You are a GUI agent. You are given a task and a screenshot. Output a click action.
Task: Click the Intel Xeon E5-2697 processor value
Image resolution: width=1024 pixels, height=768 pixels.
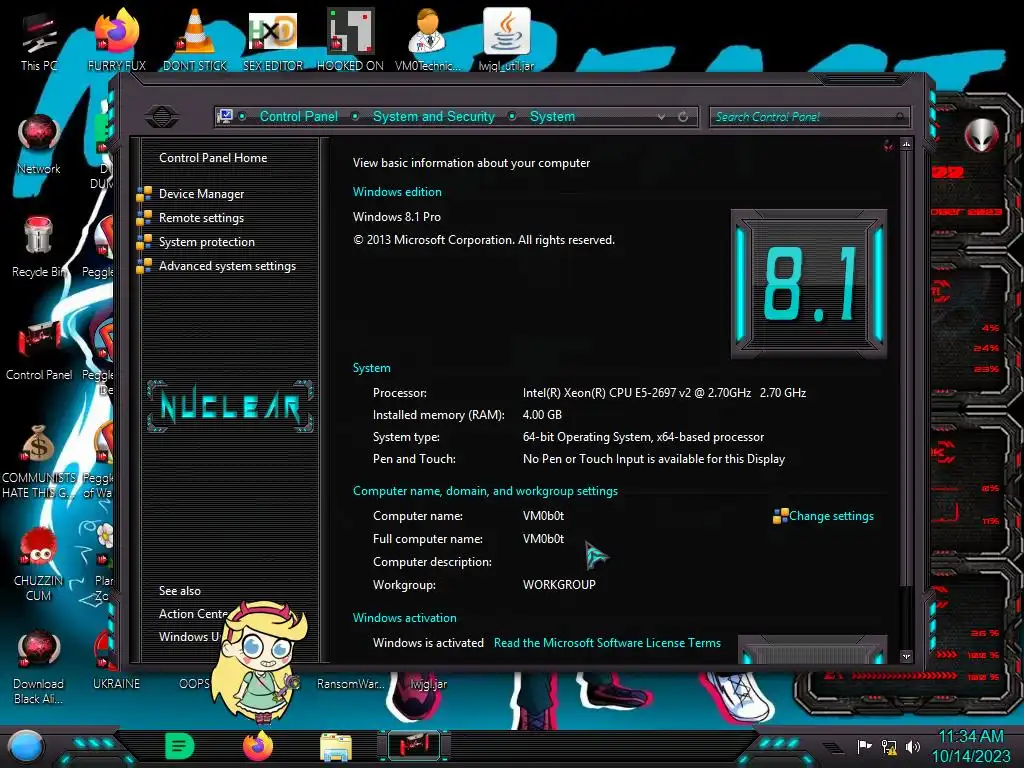pos(664,392)
